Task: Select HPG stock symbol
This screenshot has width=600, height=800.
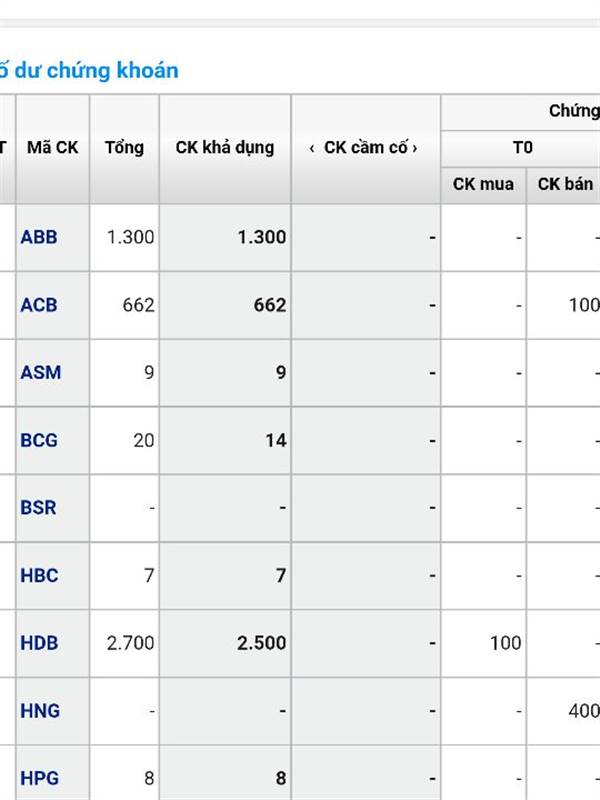Action: coord(39,778)
